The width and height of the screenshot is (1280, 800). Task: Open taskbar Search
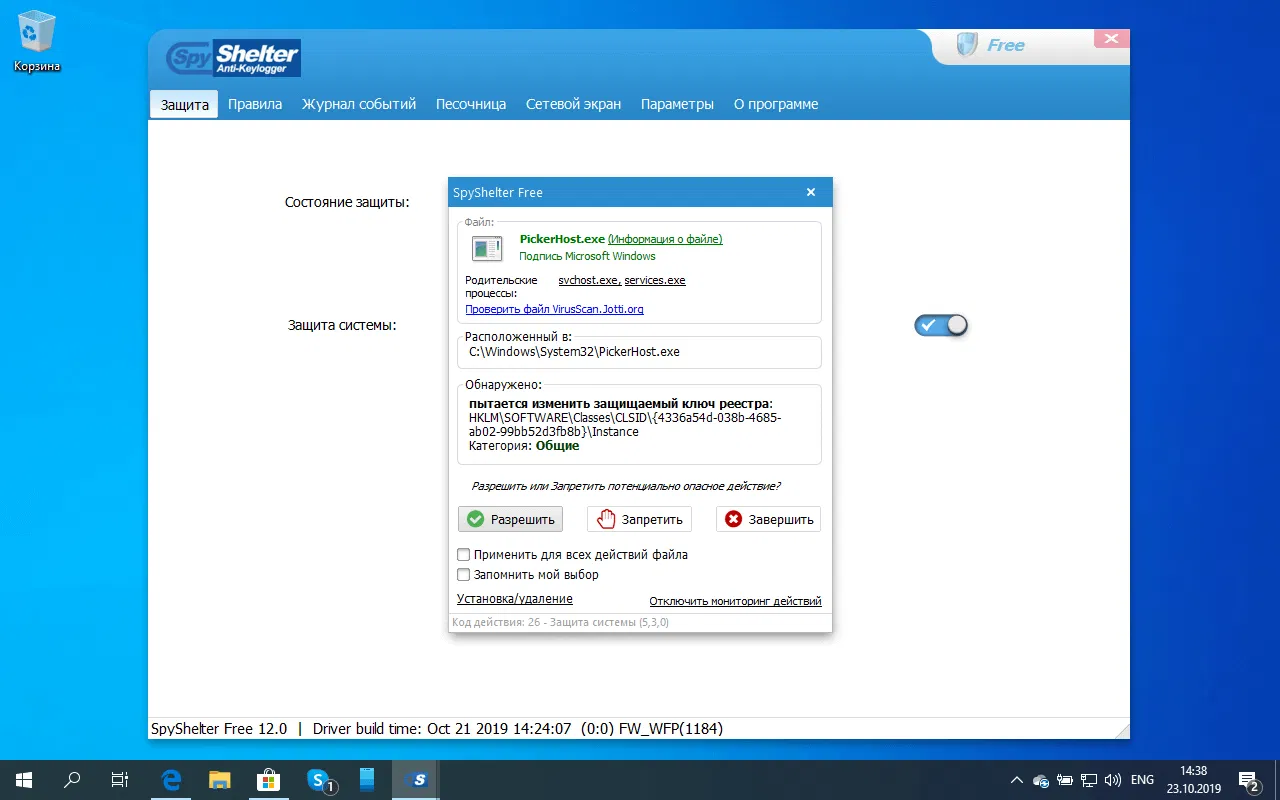[72, 779]
